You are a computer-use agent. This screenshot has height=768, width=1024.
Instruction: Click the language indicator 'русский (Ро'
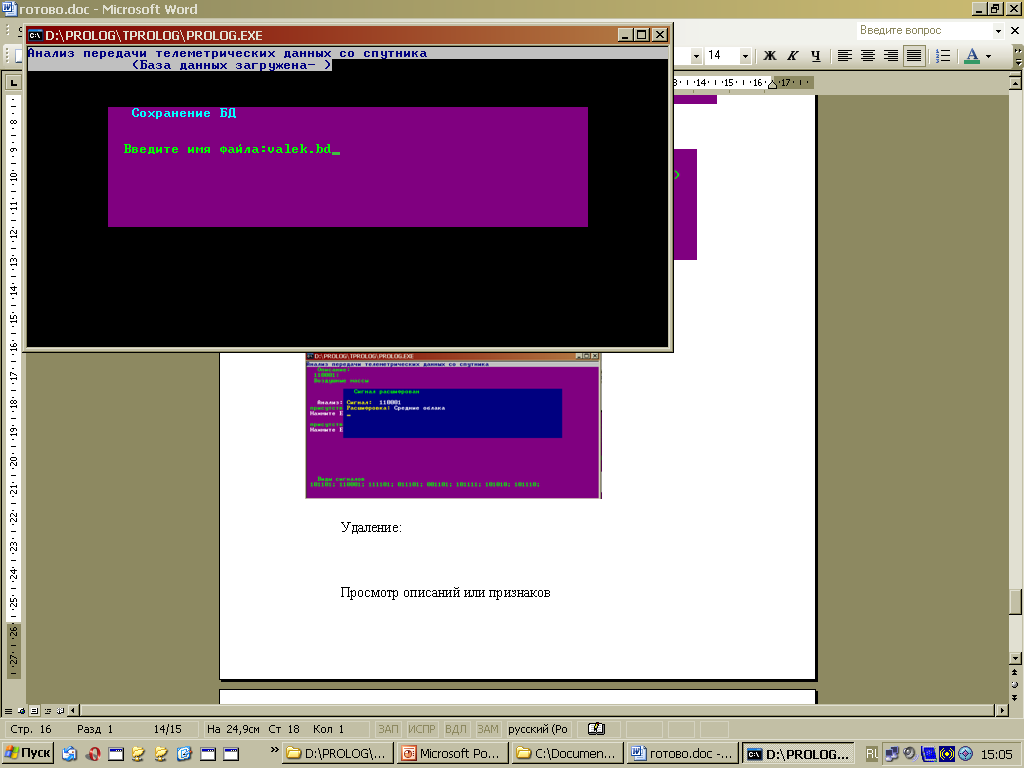coord(538,729)
